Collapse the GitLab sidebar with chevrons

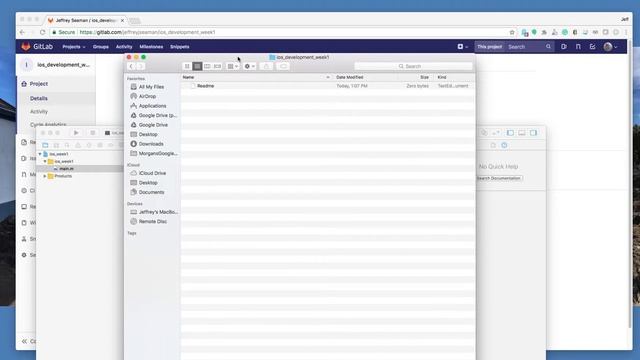coord(24,341)
